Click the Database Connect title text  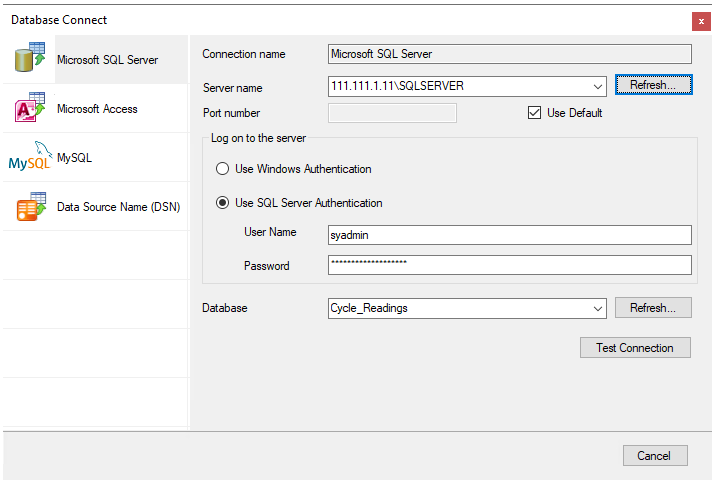pyautogui.click(x=59, y=20)
